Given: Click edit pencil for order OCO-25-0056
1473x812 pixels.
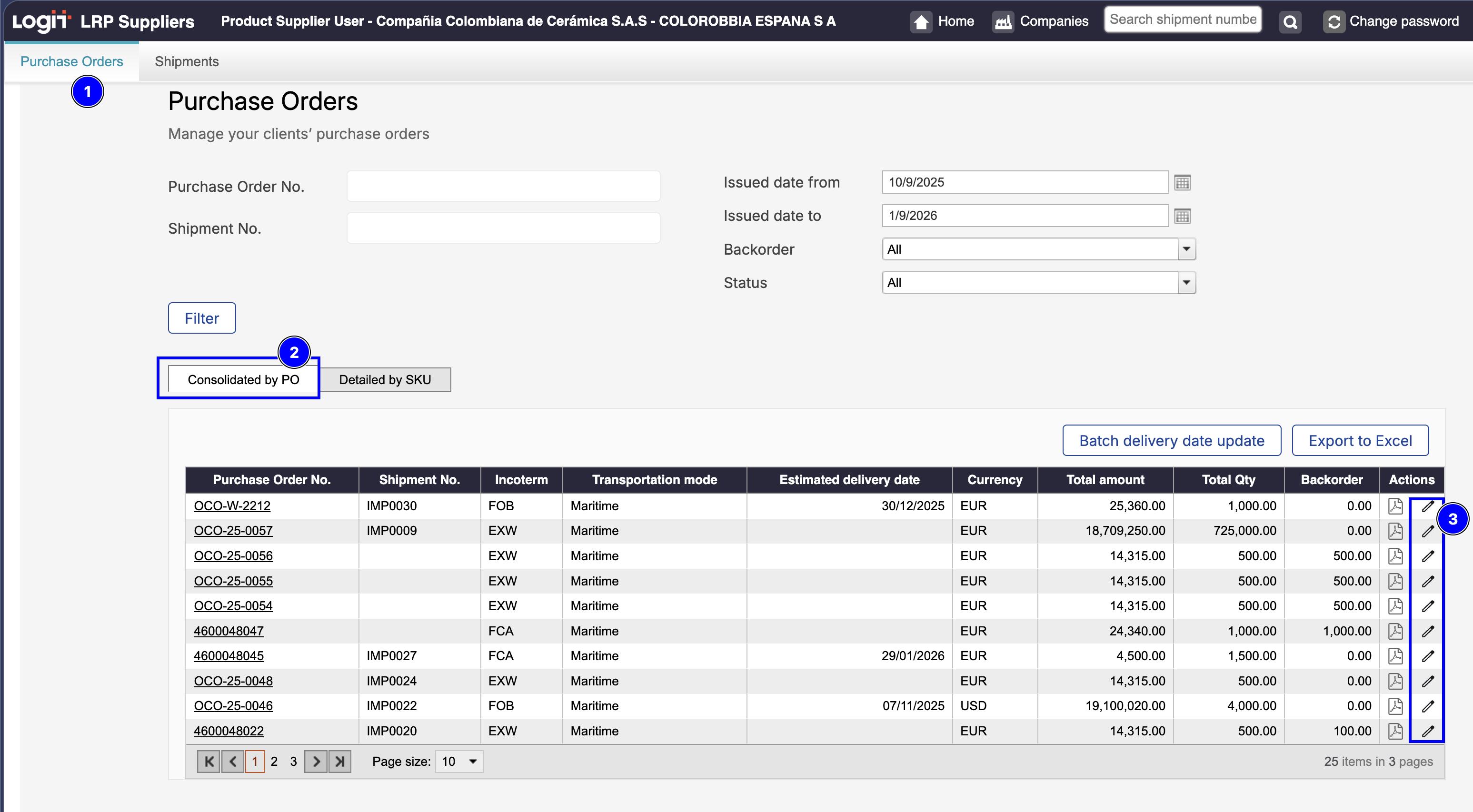Looking at the screenshot, I should pyautogui.click(x=1428, y=556).
